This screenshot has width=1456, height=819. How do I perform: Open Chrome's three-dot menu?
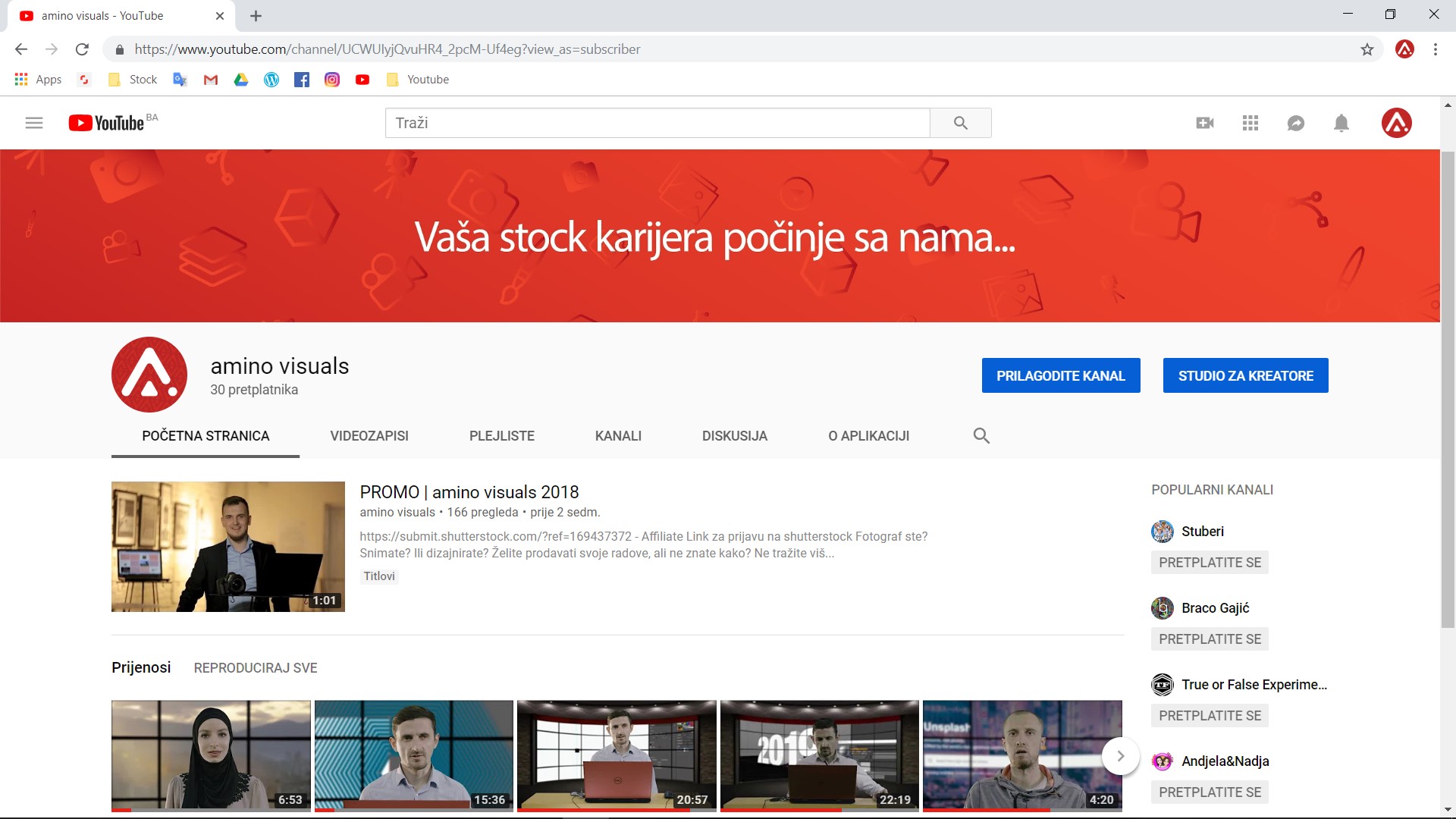(1435, 49)
